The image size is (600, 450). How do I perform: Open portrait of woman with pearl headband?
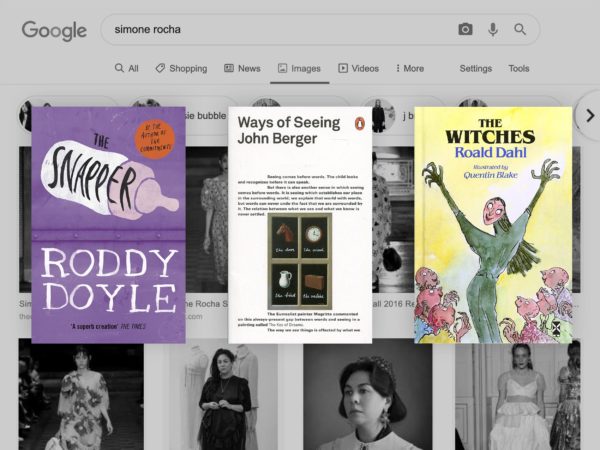pyautogui.click(x=368, y=396)
